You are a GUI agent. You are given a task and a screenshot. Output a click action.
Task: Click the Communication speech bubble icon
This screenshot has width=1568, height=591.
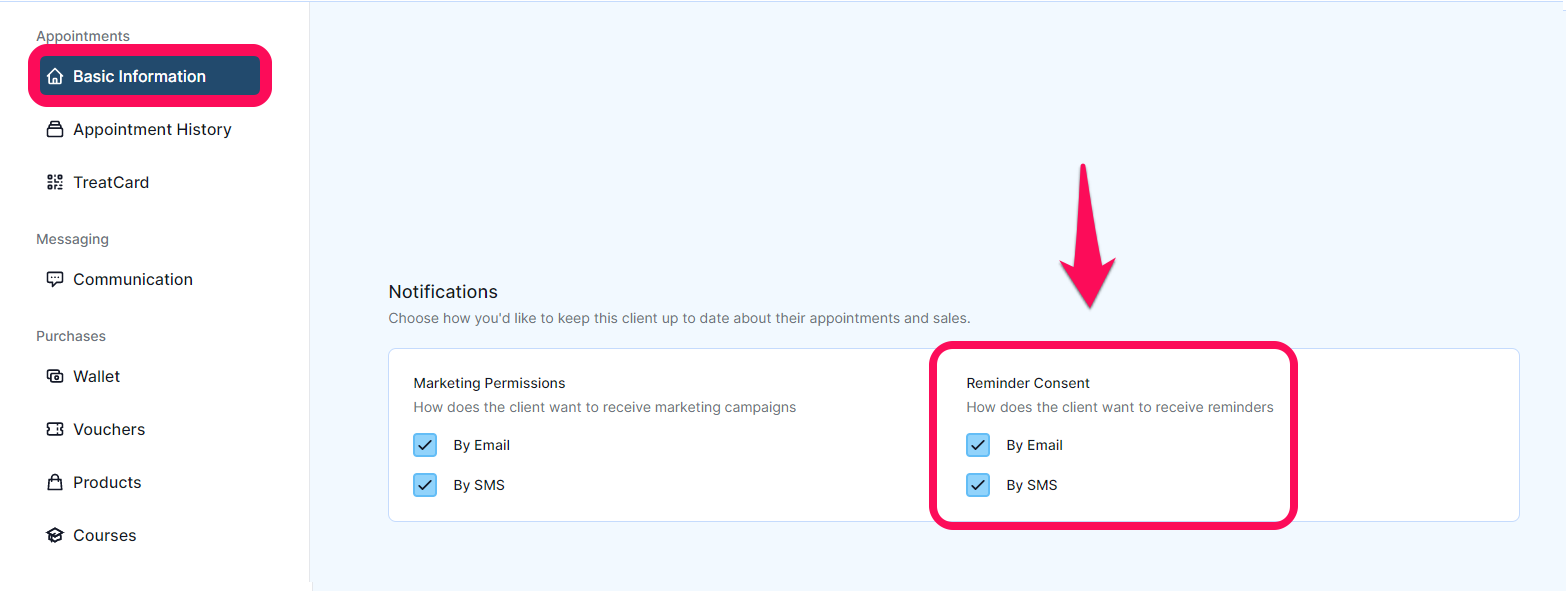[55, 280]
